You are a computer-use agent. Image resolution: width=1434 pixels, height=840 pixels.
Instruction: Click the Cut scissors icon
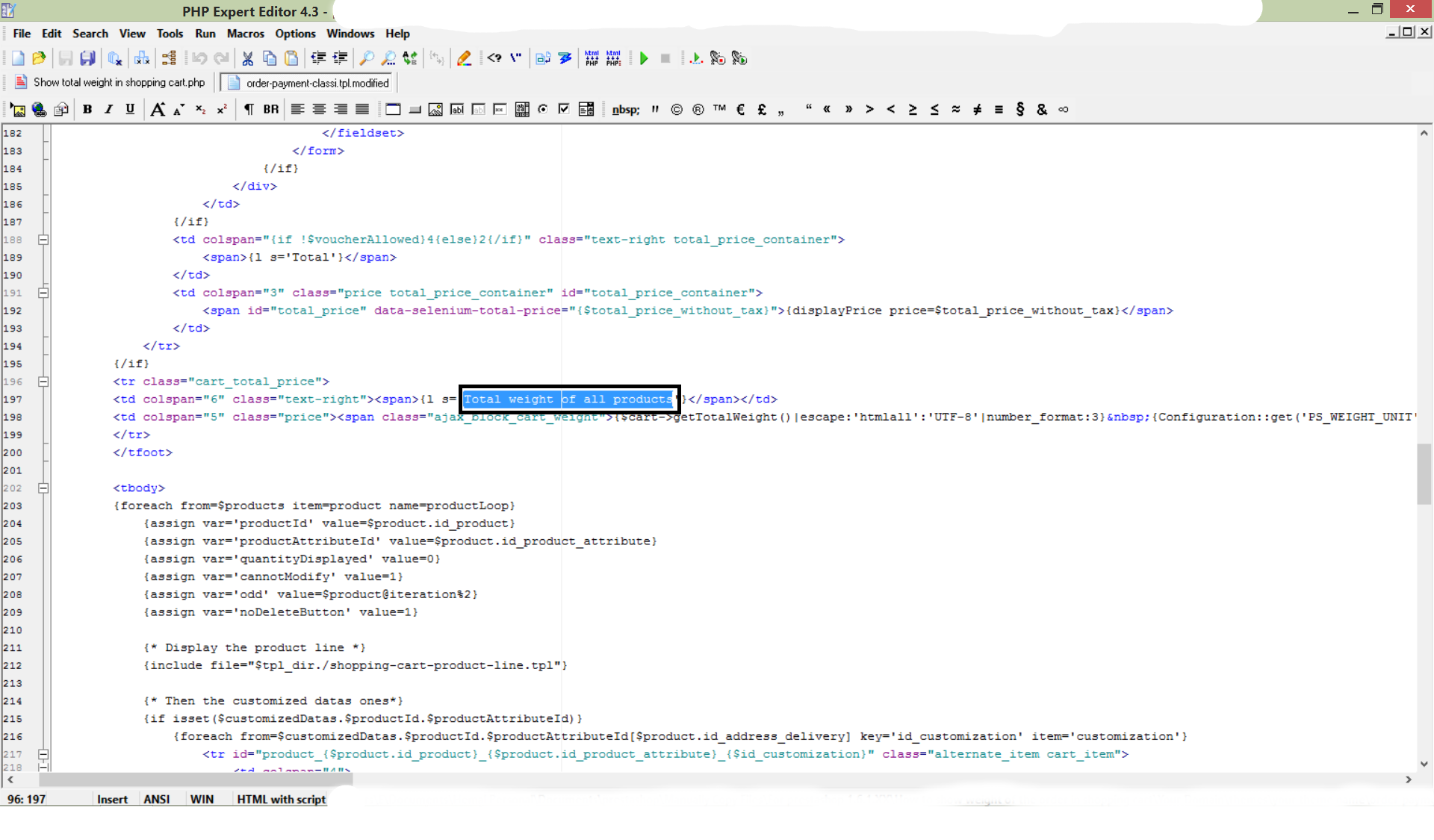click(x=247, y=58)
